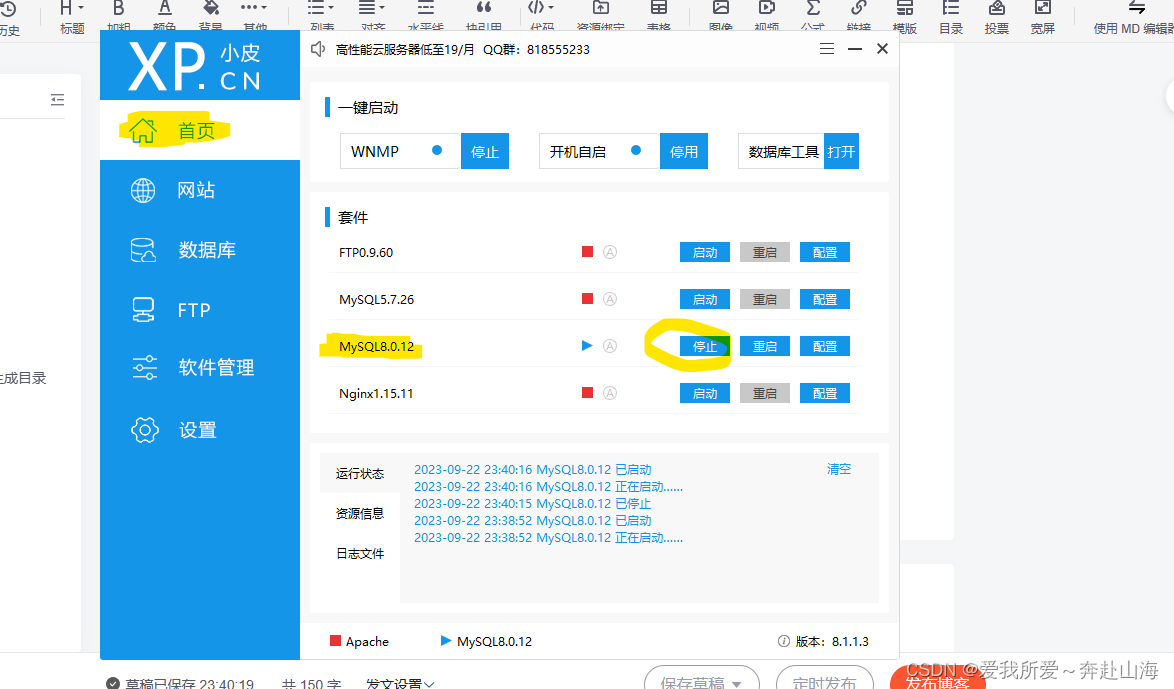This screenshot has height=689, width=1174.
Task: Toggle 宽屏 widescreen mode in editor
Action: click(1042, 16)
